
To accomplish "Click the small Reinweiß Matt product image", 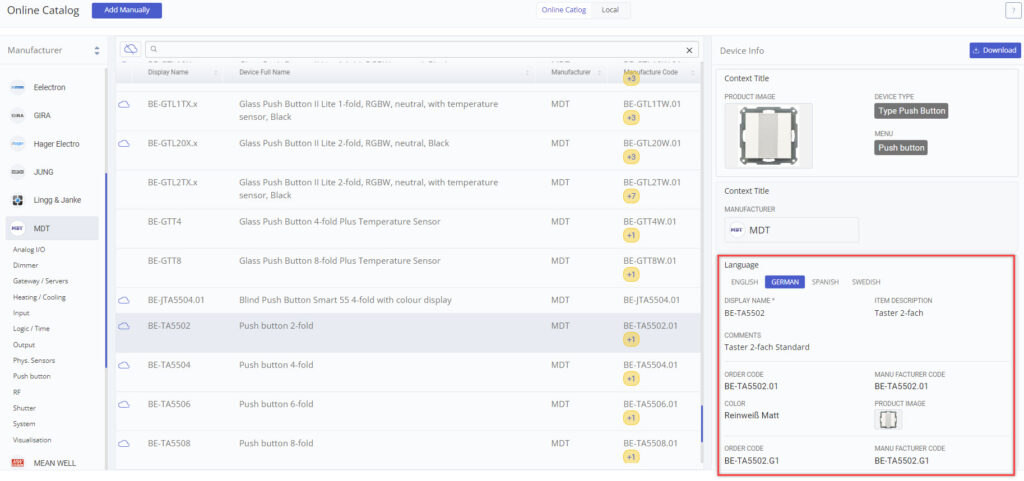I will [x=888, y=420].
